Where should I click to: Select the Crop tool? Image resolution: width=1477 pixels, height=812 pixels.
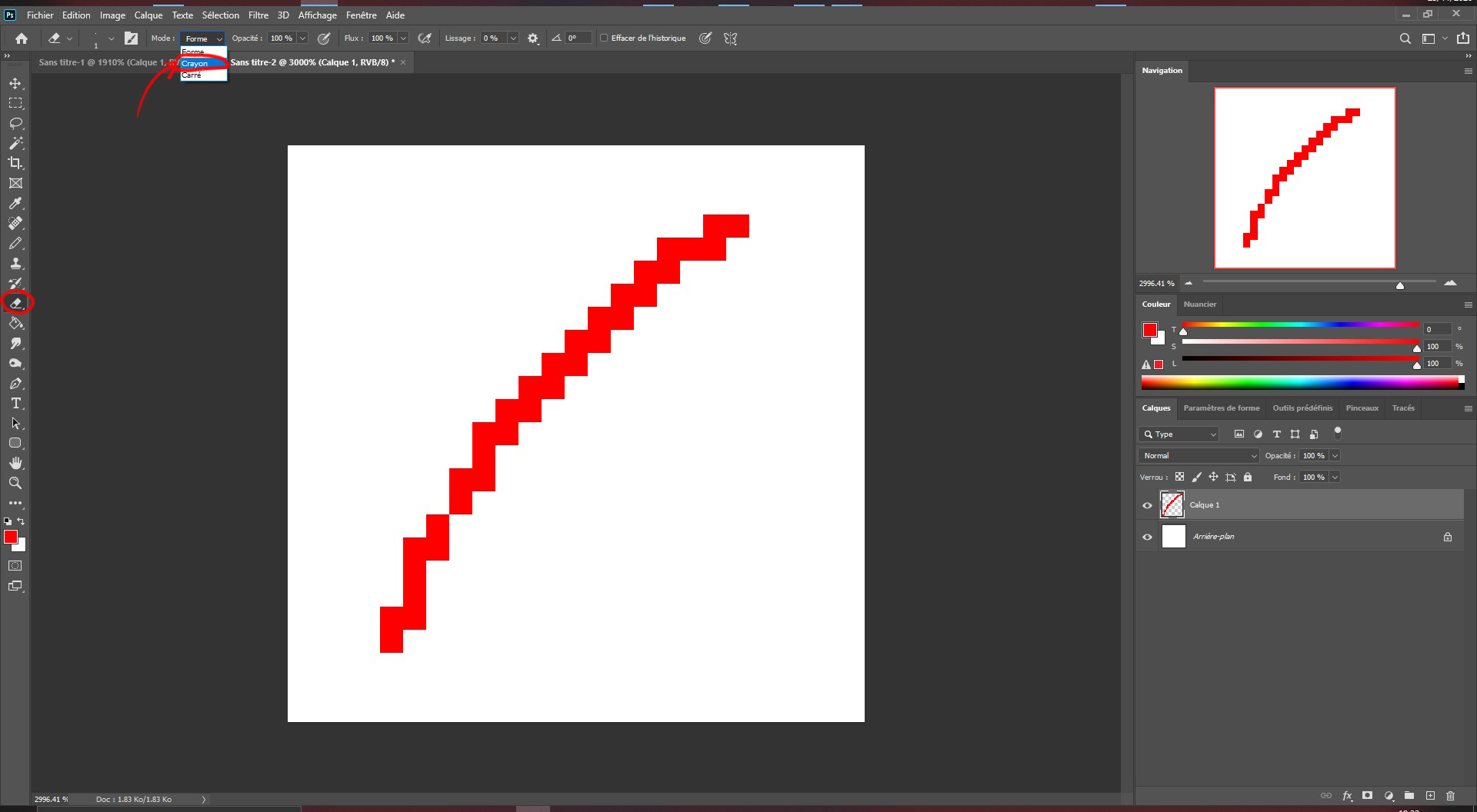(15, 163)
